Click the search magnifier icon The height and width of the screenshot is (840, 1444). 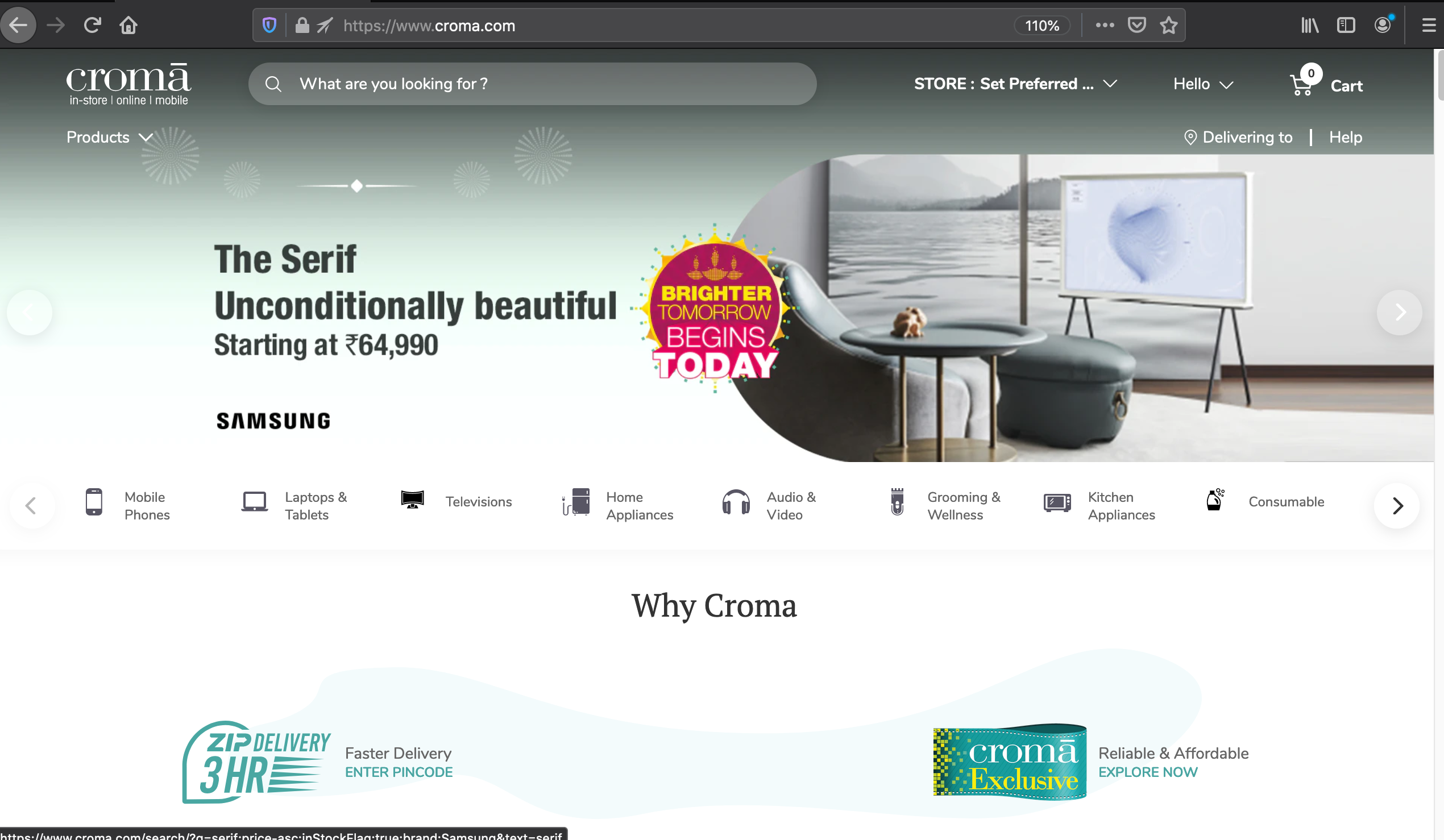coord(273,84)
